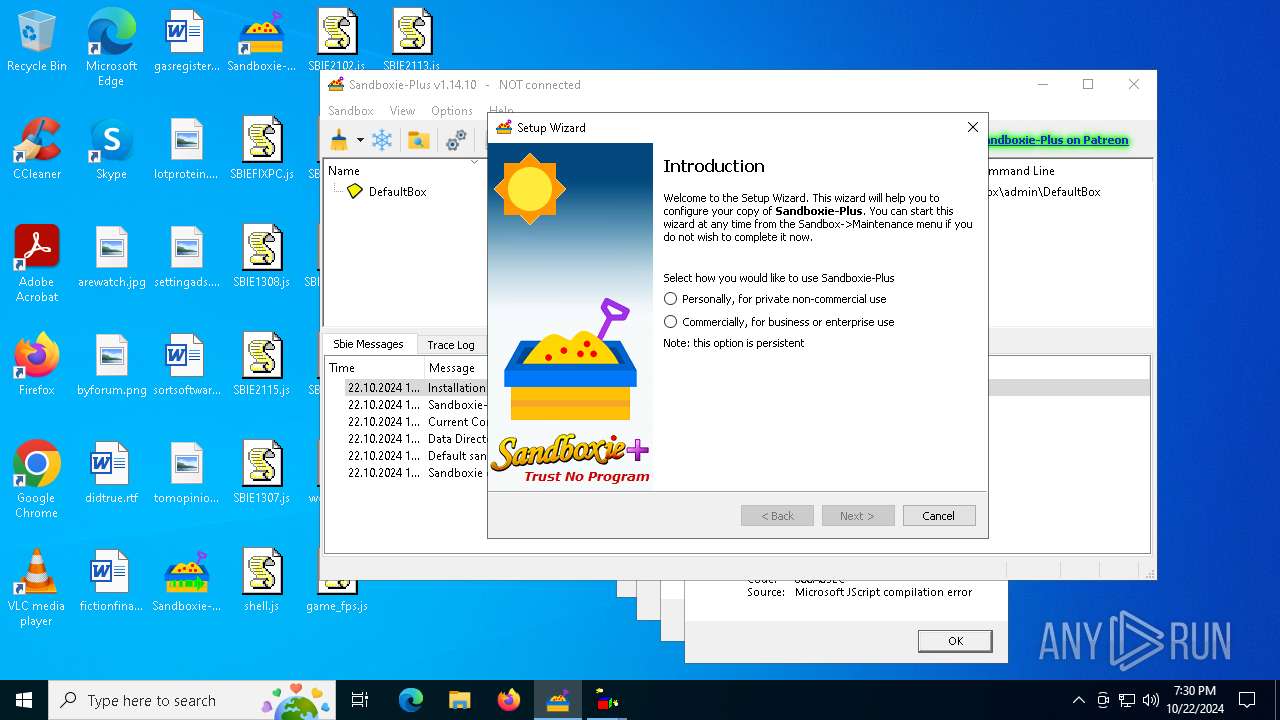Viewport: 1280px width, 720px height.
Task: Select the fictionfina Word document icon
Action: [111, 580]
